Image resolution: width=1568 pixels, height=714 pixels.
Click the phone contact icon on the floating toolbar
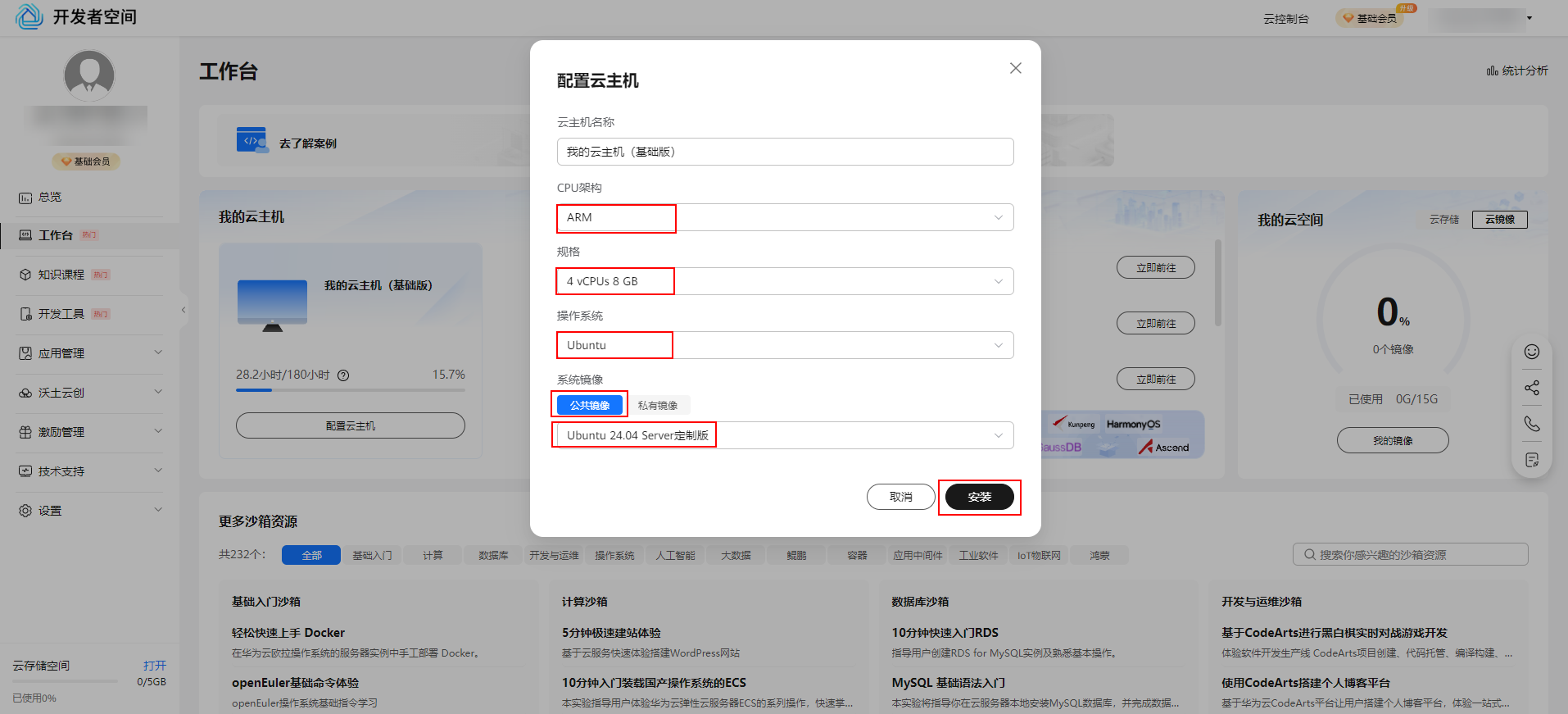point(1532,424)
